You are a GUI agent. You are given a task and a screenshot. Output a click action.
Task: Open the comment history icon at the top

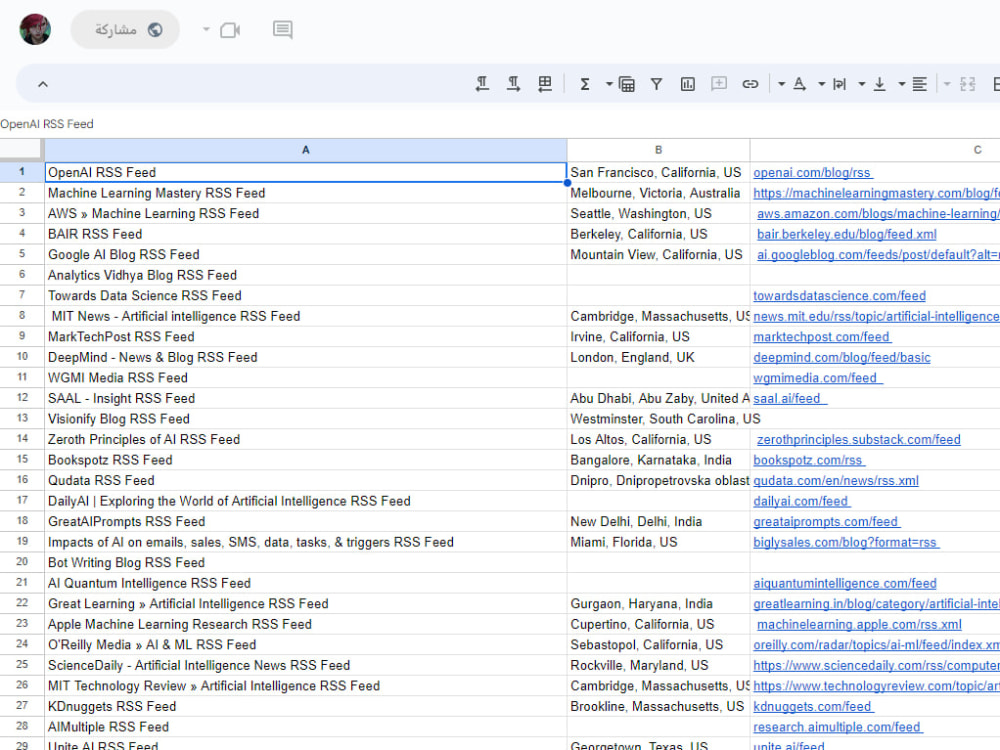(x=283, y=29)
